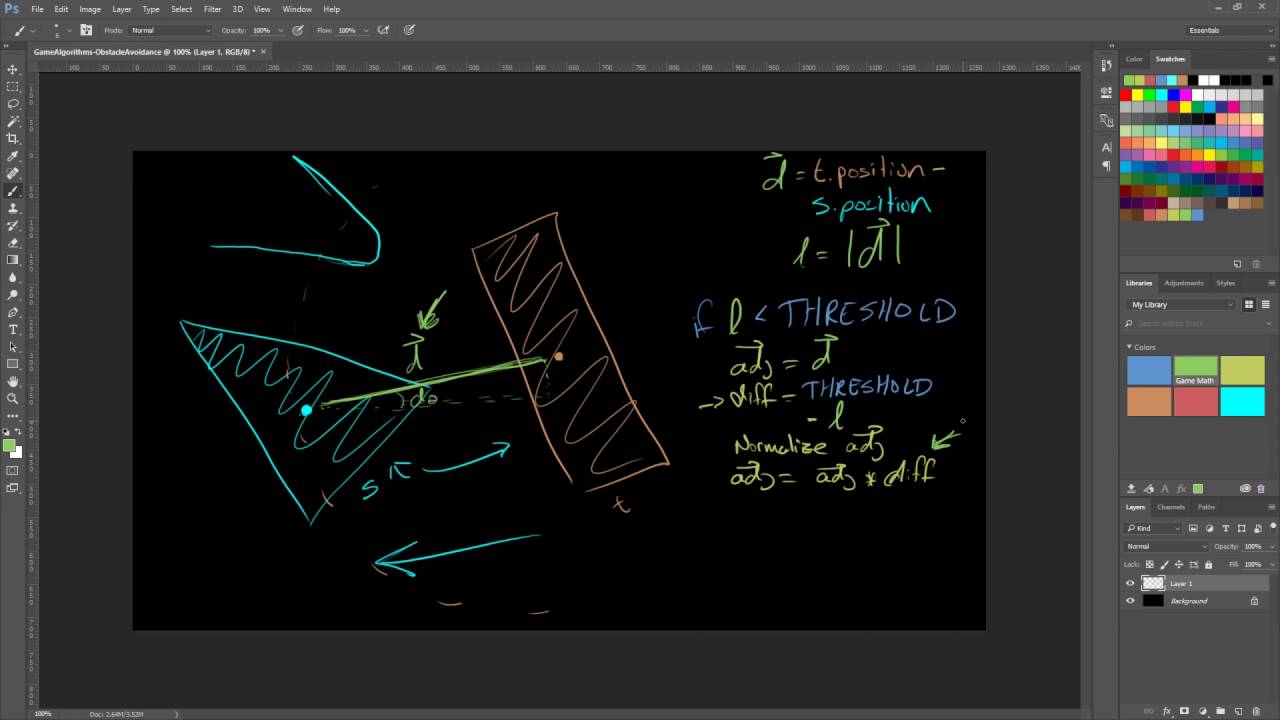Select the Clone Stamp tool

[x=13, y=208]
